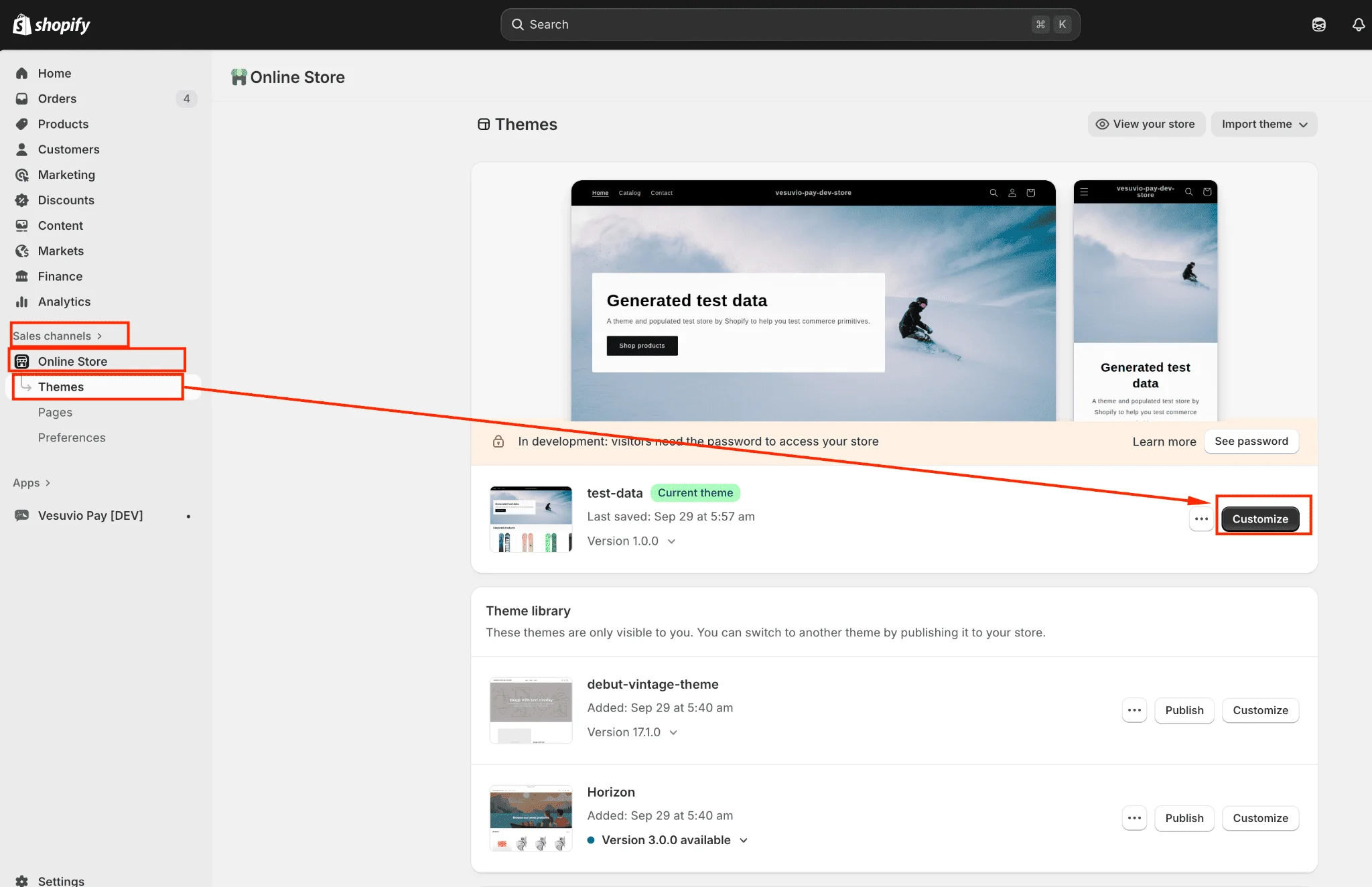Open Discounts using its sidebar icon
The image size is (1372, 887).
click(22, 200)
